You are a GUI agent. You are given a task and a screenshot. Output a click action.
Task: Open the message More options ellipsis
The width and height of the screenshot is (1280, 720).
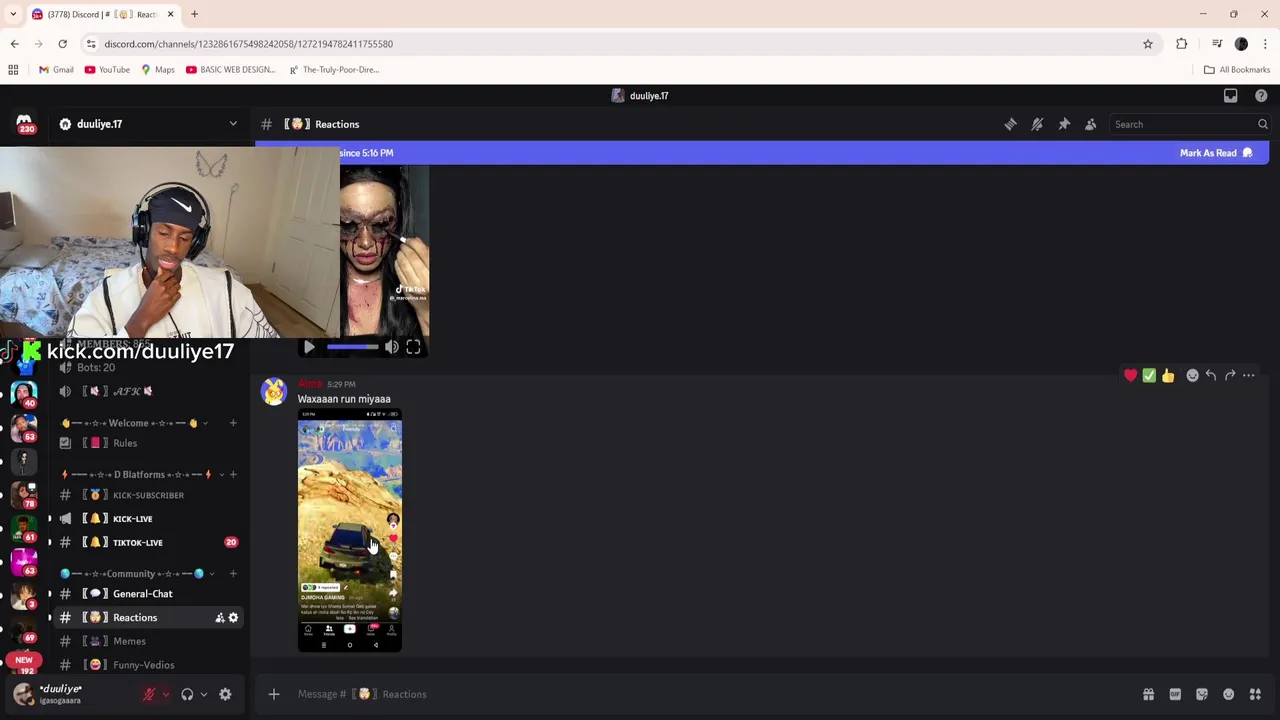tap(1249, 375)
